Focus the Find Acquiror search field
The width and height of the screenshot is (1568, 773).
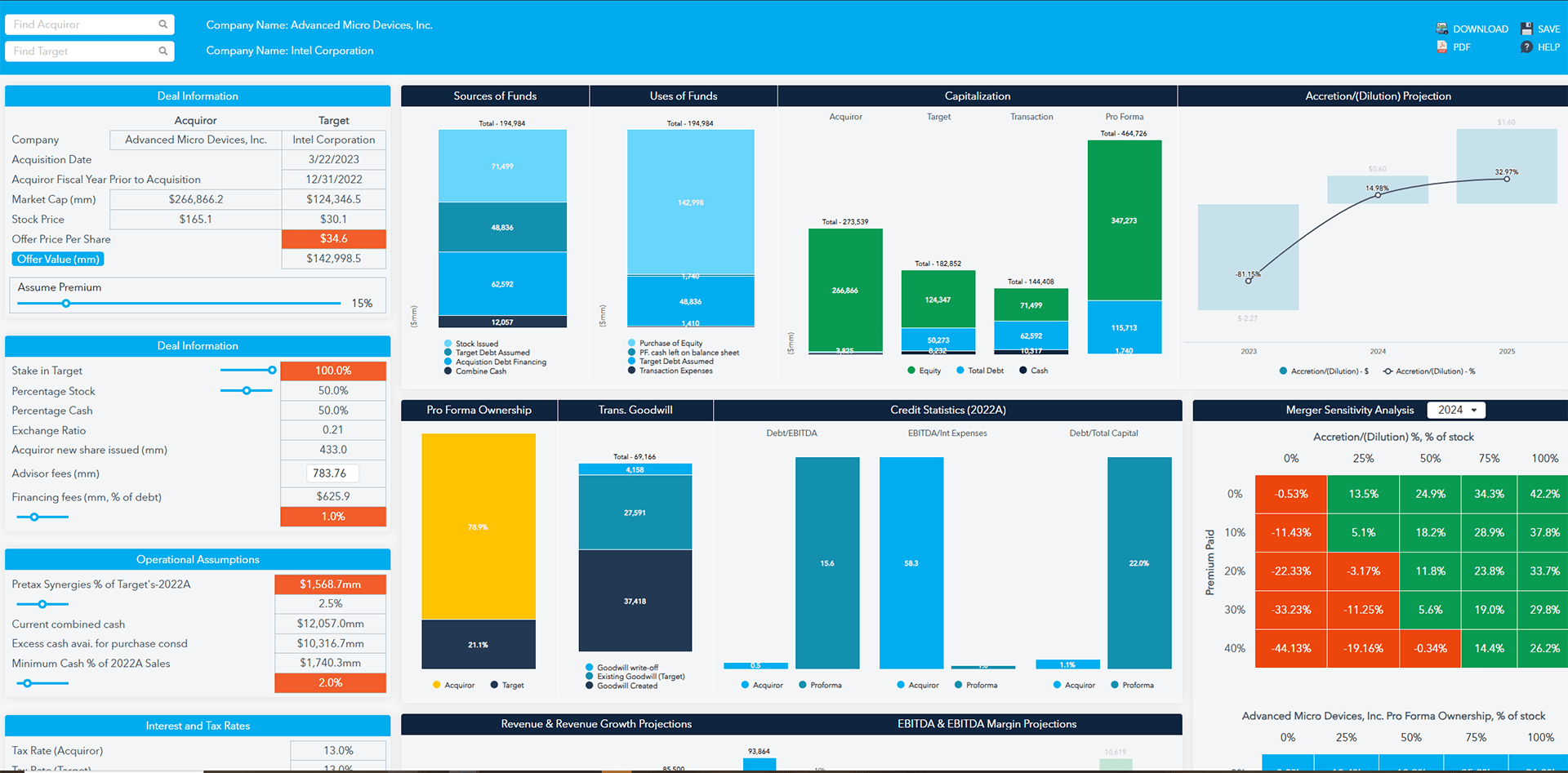(89, 24)
